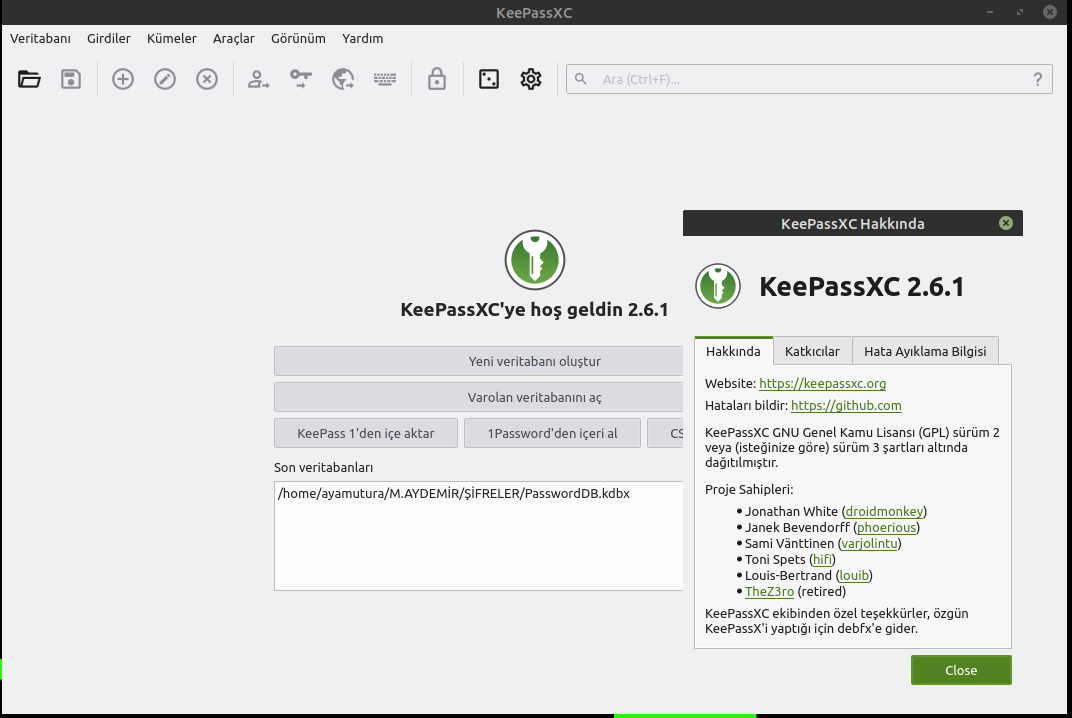The image size is (1072, 718).
Task: Open the https://keepassxc.org link
Action: point(822,384)
